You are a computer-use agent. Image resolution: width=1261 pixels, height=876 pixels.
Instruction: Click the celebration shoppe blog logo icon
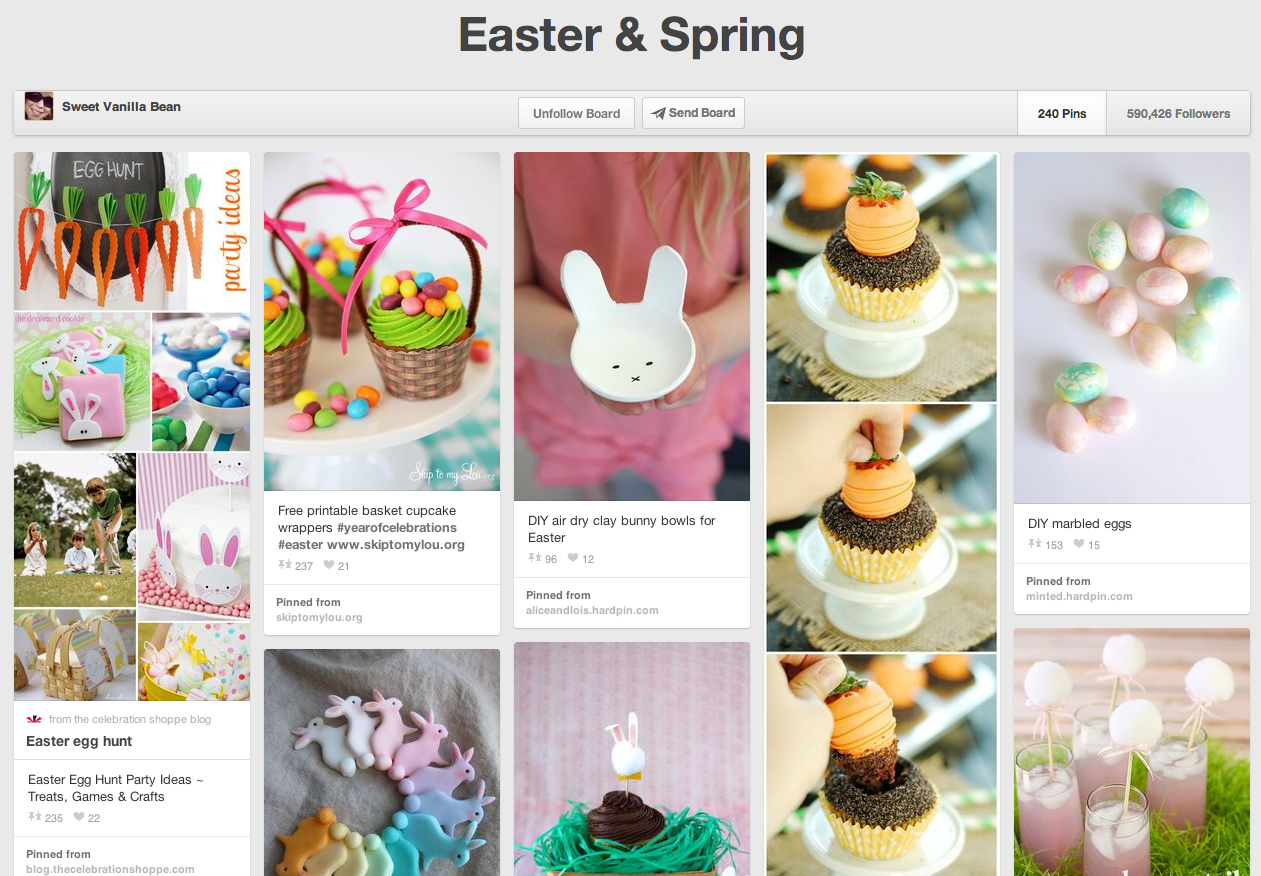(33, 719)
